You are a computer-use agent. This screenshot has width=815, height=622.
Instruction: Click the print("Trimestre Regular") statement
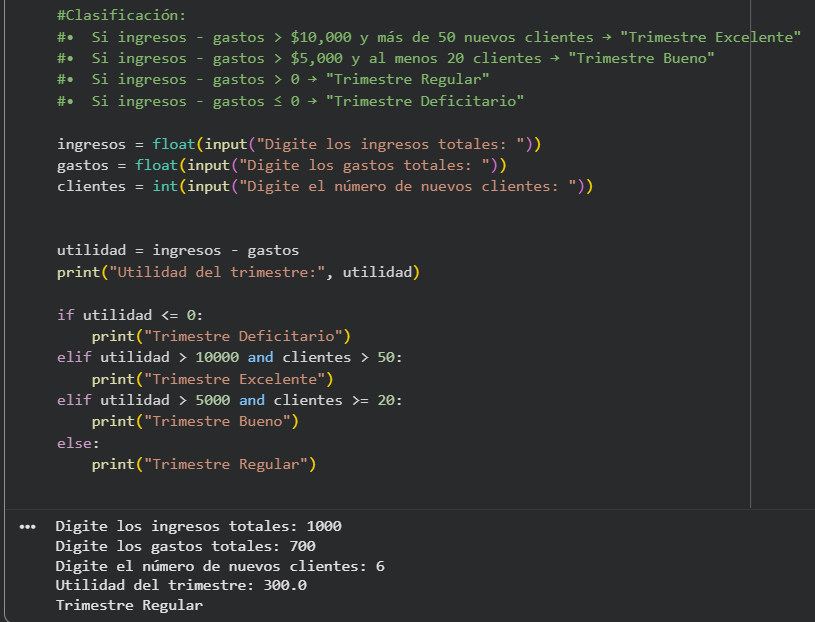pos(203,464)
